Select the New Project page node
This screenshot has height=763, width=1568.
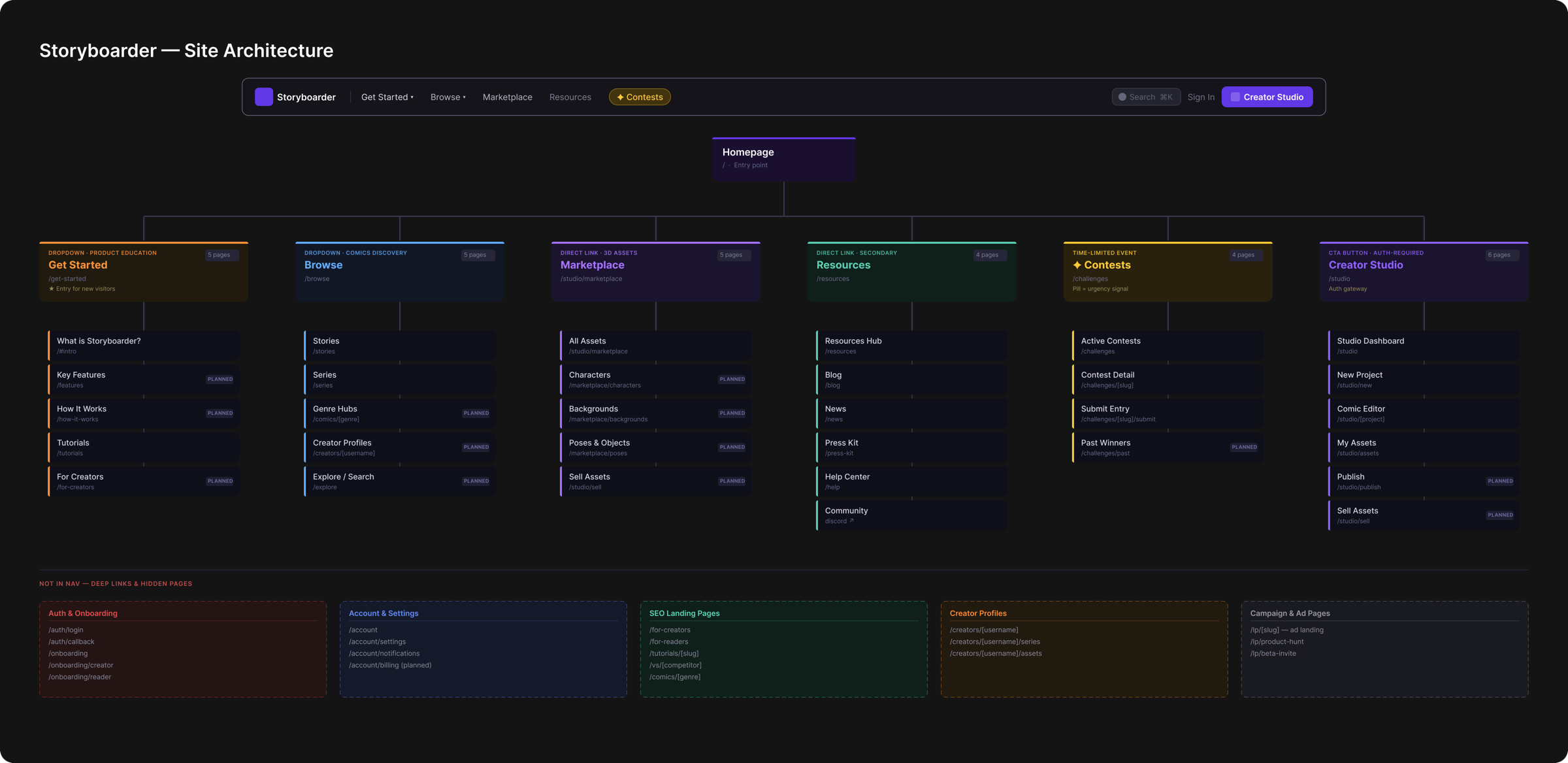click(x=1424, y=380)
